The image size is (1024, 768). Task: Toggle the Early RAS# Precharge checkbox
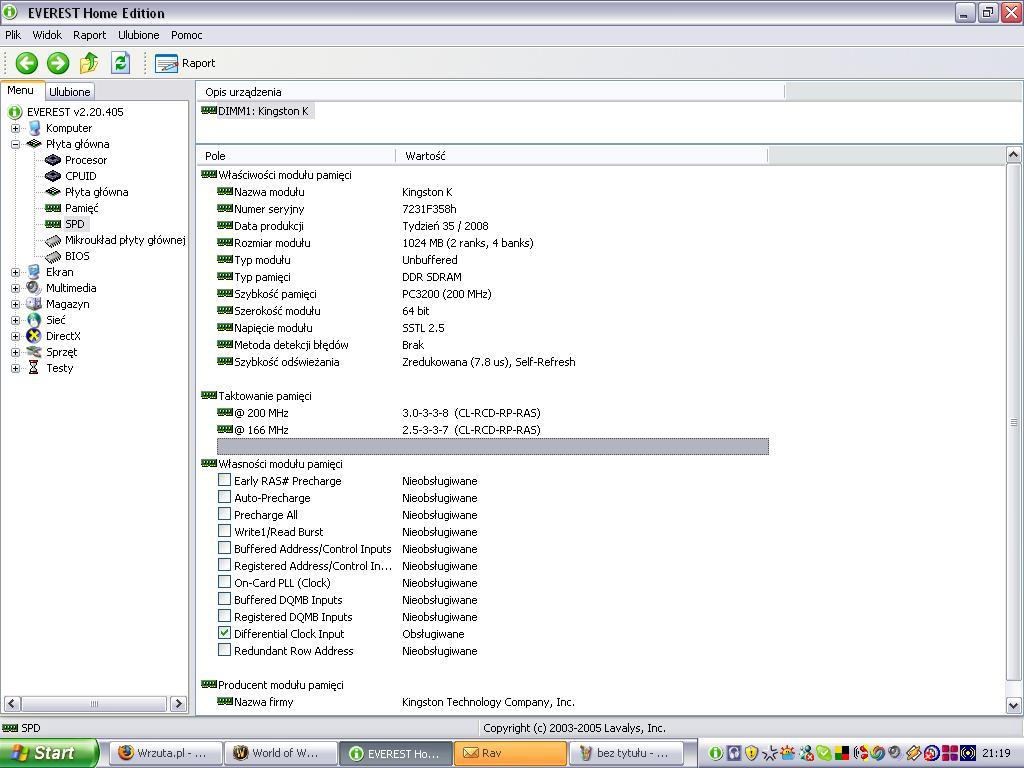tap(224, 480)
